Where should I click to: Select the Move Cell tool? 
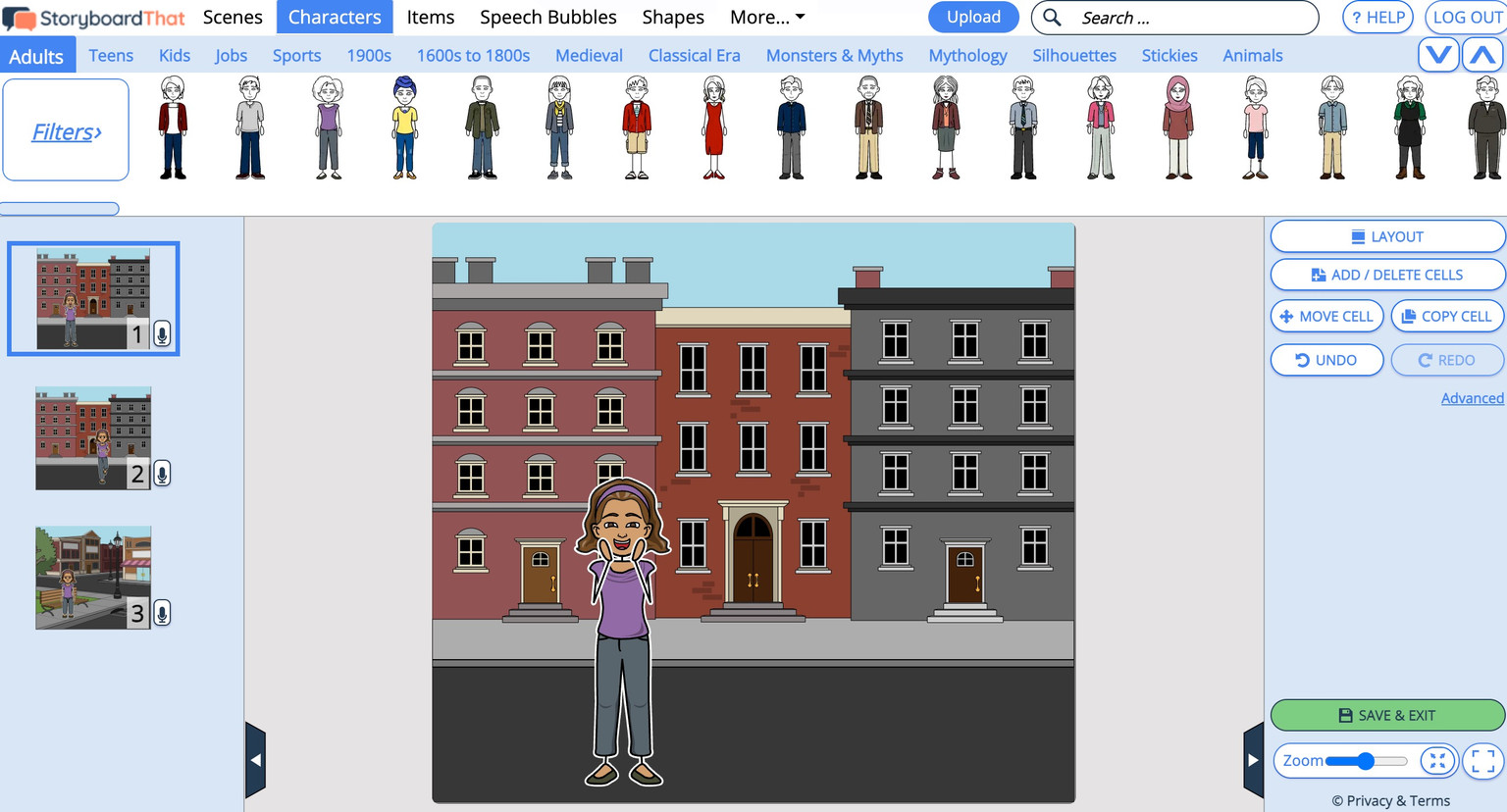pos(1326,316)
